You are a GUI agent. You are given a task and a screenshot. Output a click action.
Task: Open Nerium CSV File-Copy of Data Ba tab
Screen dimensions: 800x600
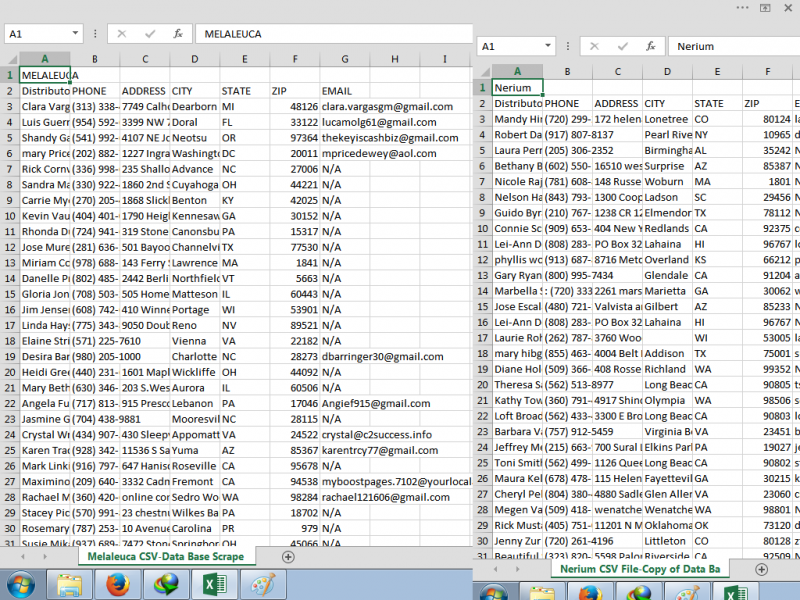pyautogui.click(x=640, y=569)
